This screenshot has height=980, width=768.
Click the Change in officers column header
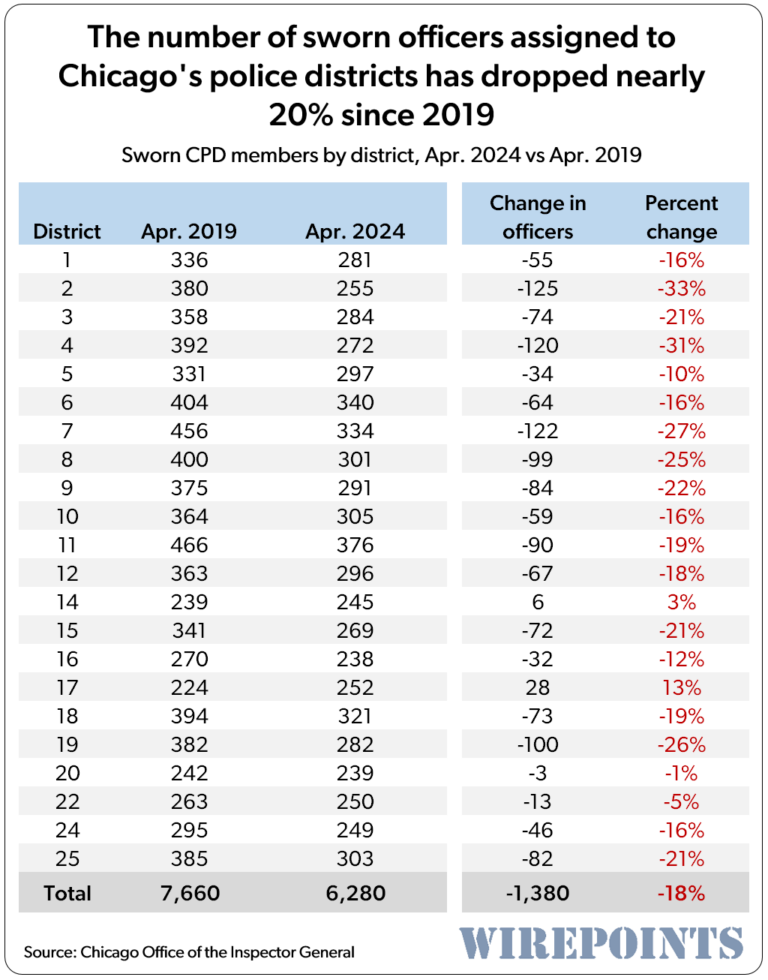click(538, 217)
